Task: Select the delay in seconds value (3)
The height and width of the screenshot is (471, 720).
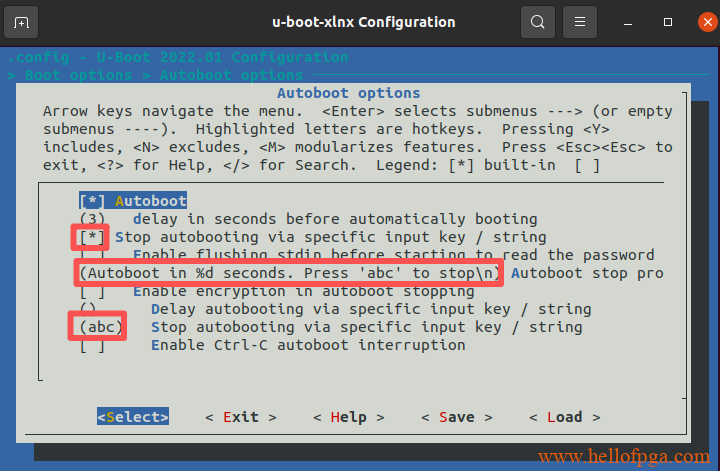Action: [x=92, y=219]
